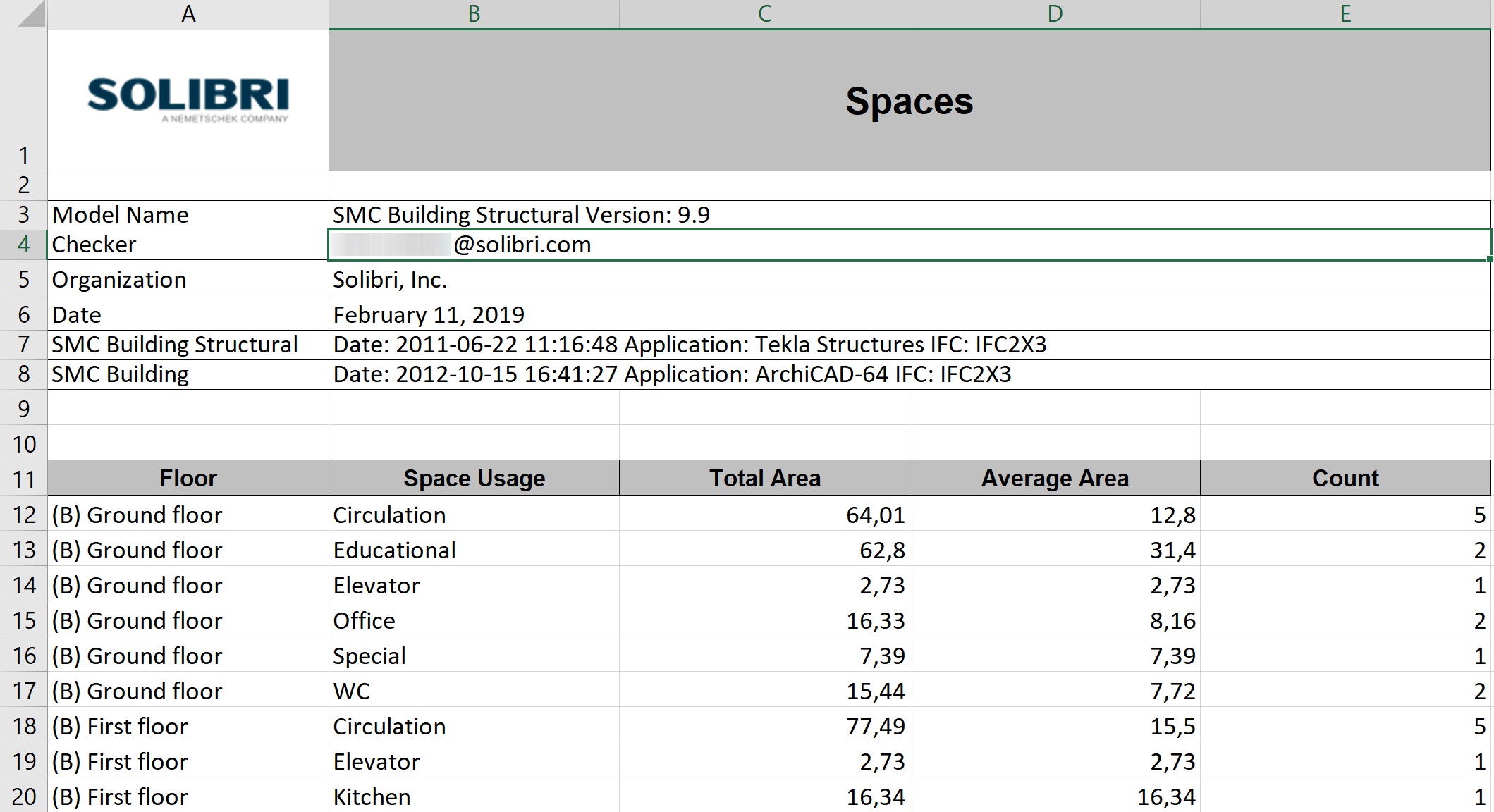Select the "Checker" label cell
Screen dimensions: 1494x812
click(188, 245)
